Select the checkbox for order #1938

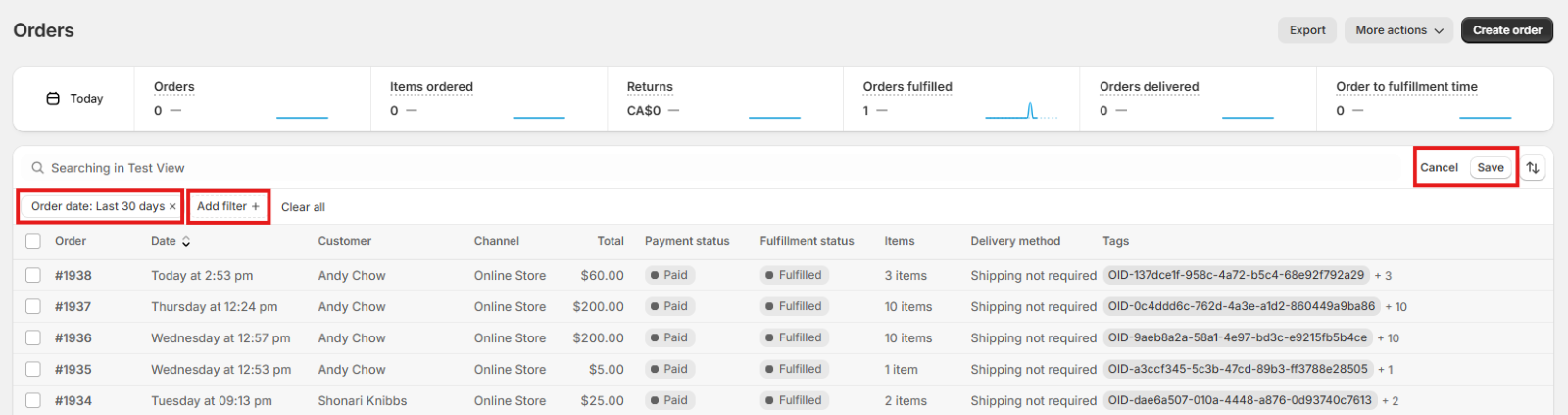[x=33, y=276]
